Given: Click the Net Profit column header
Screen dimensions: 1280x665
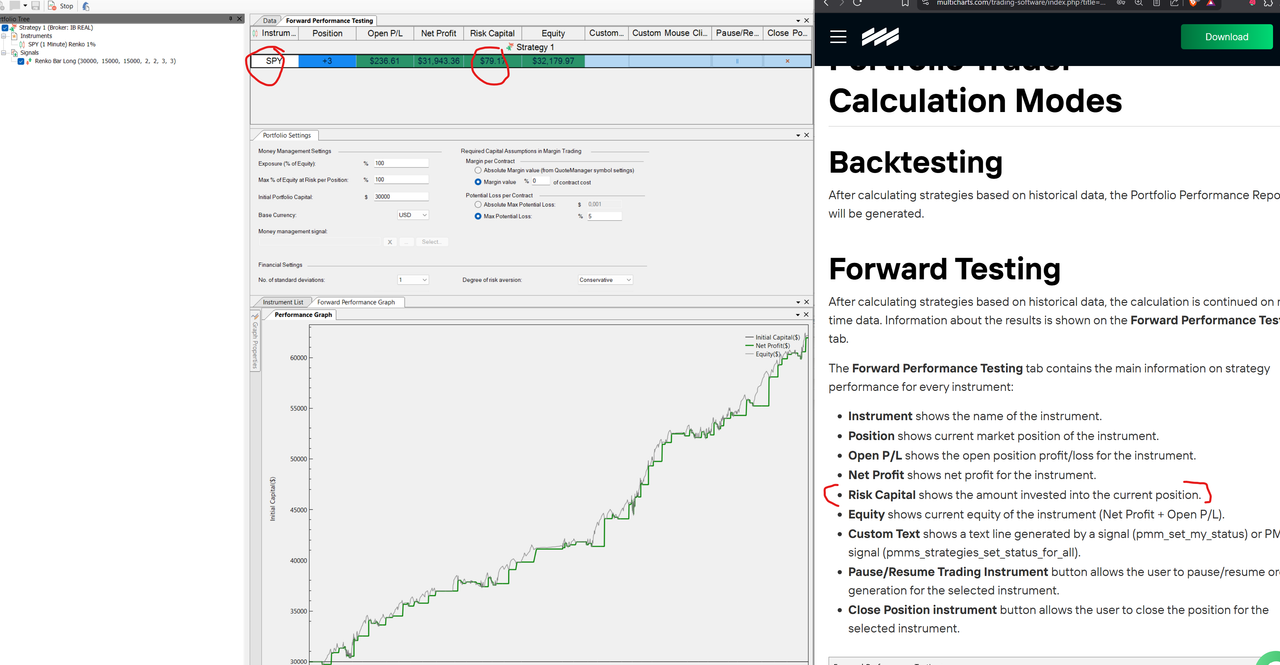Looking at the screenshot, I should pyautogui.click(x=439, y=33).
